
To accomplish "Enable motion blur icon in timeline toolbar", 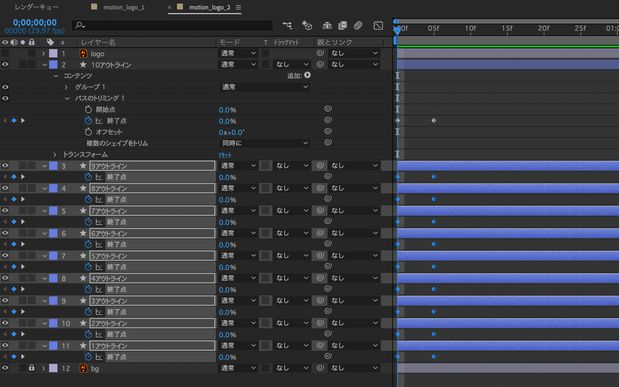I will pos(358,25).
